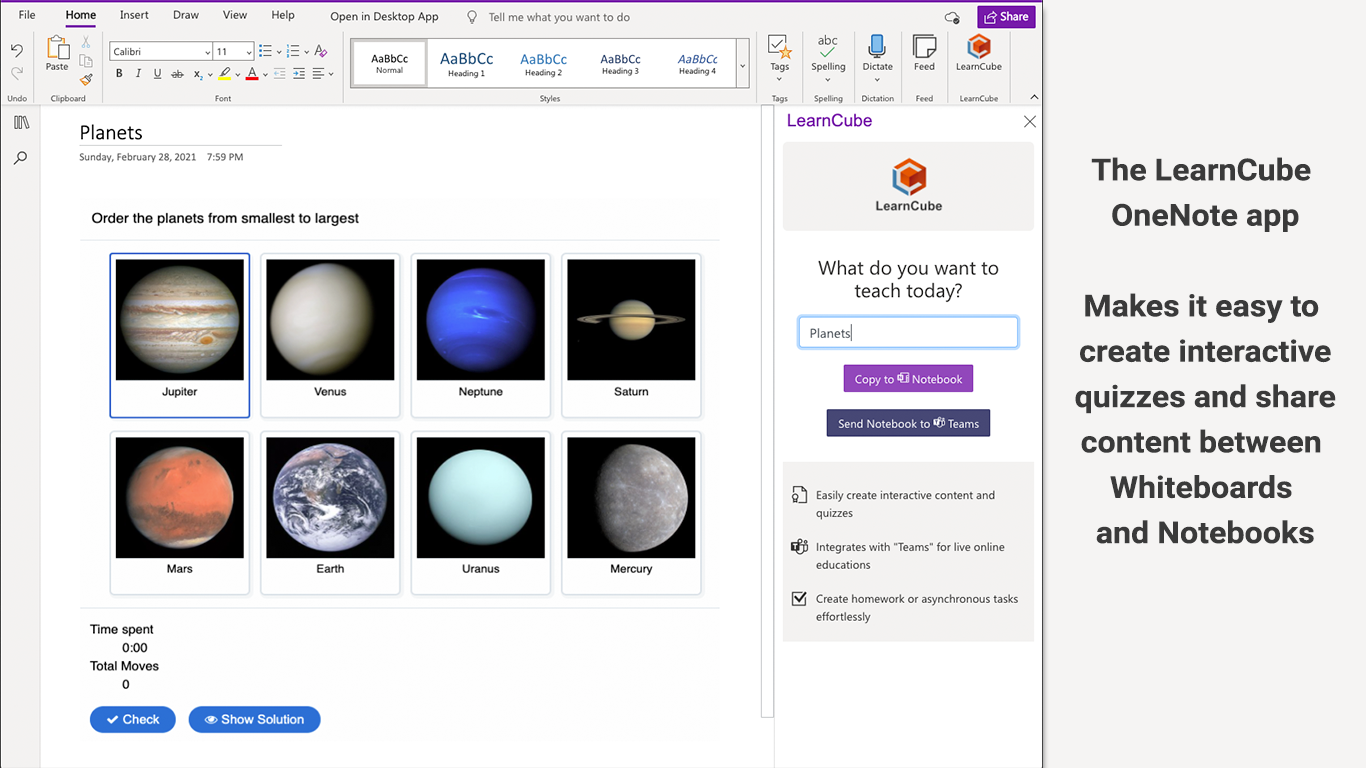The width and height of the screenshot is (1366, 768).
Task: Apply the Heading 1 style
Action: 466,64
